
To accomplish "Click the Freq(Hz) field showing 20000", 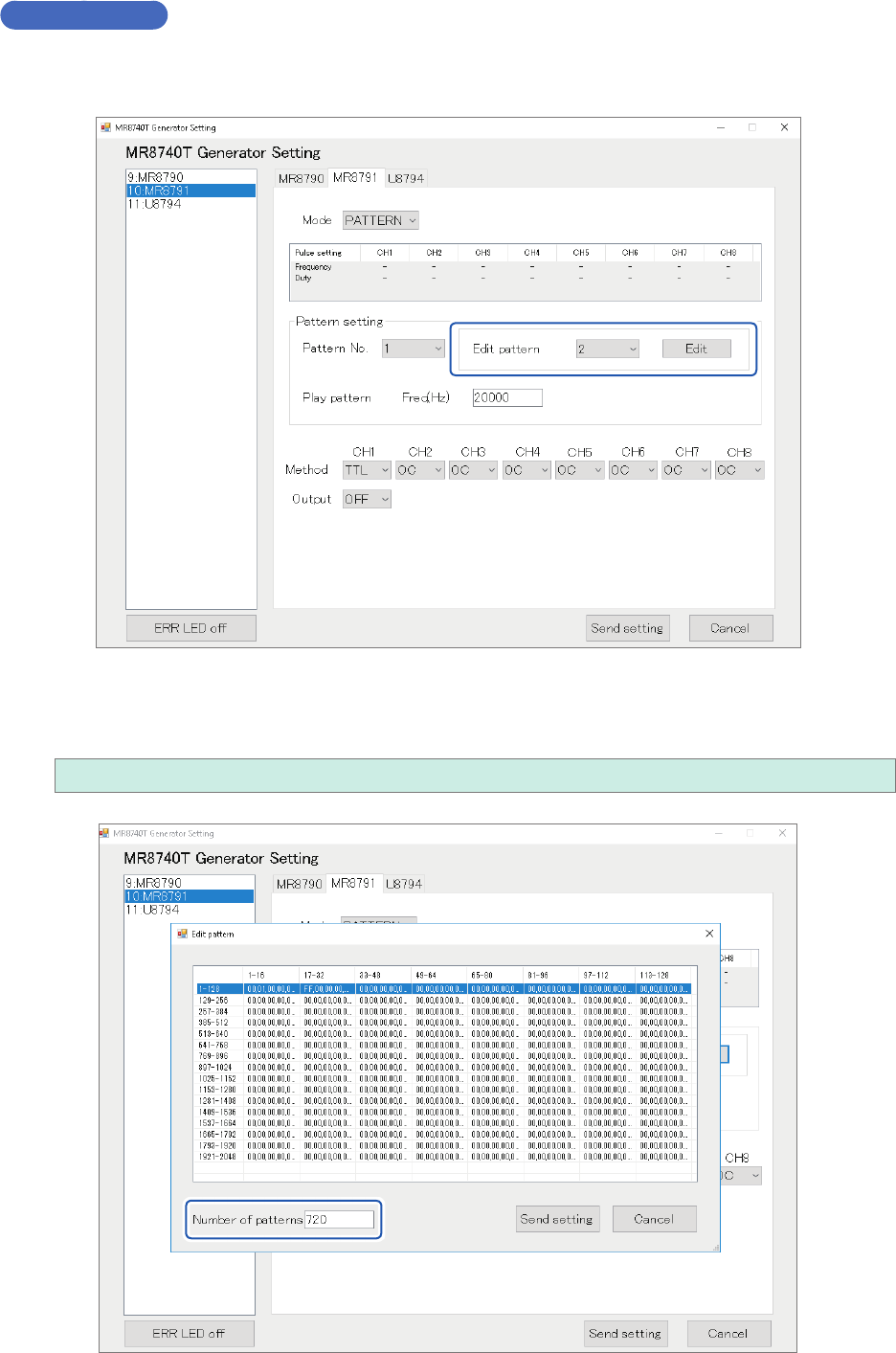I will 507,397.
